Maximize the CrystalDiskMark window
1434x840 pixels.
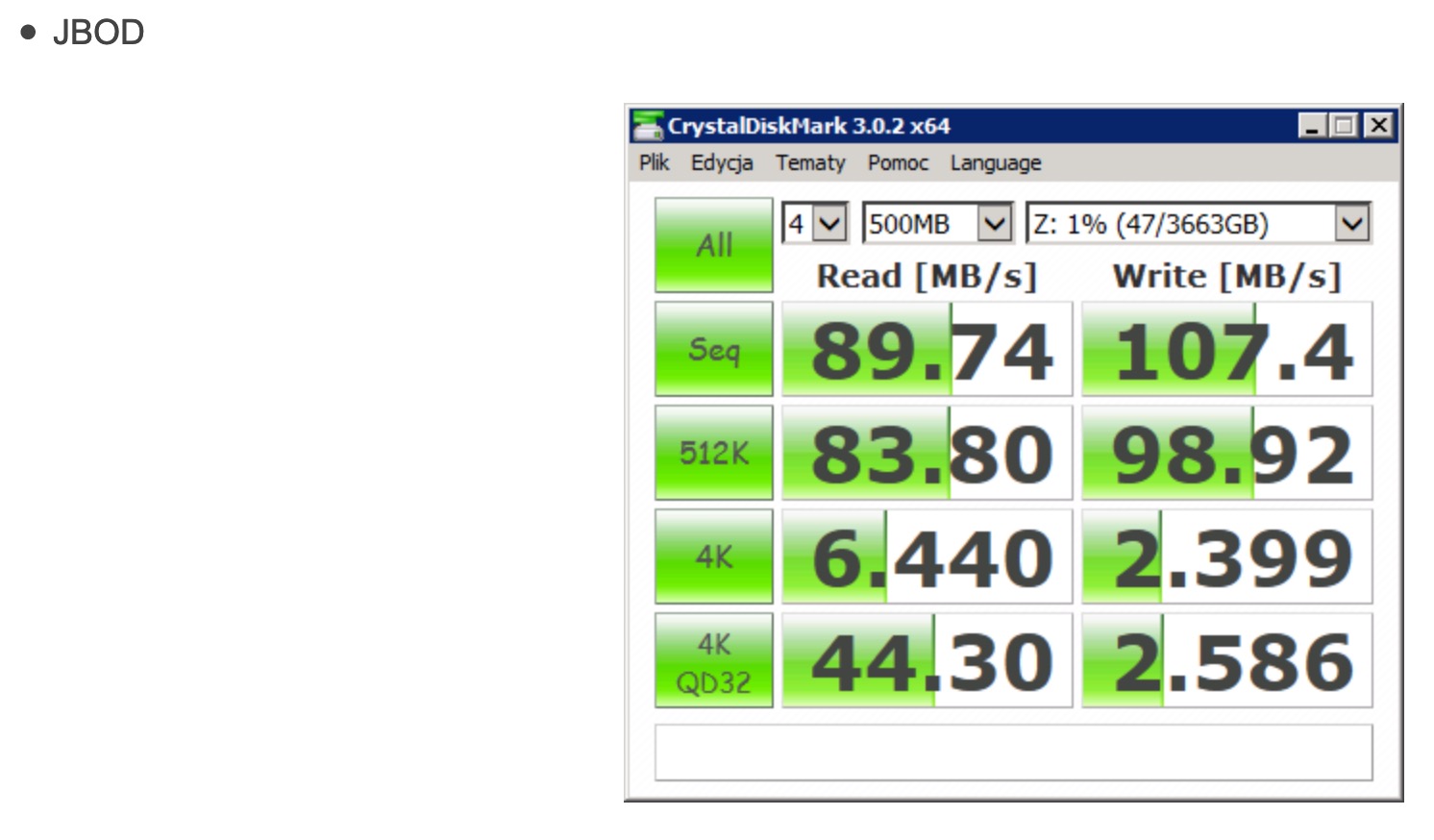click(1344, 126)
